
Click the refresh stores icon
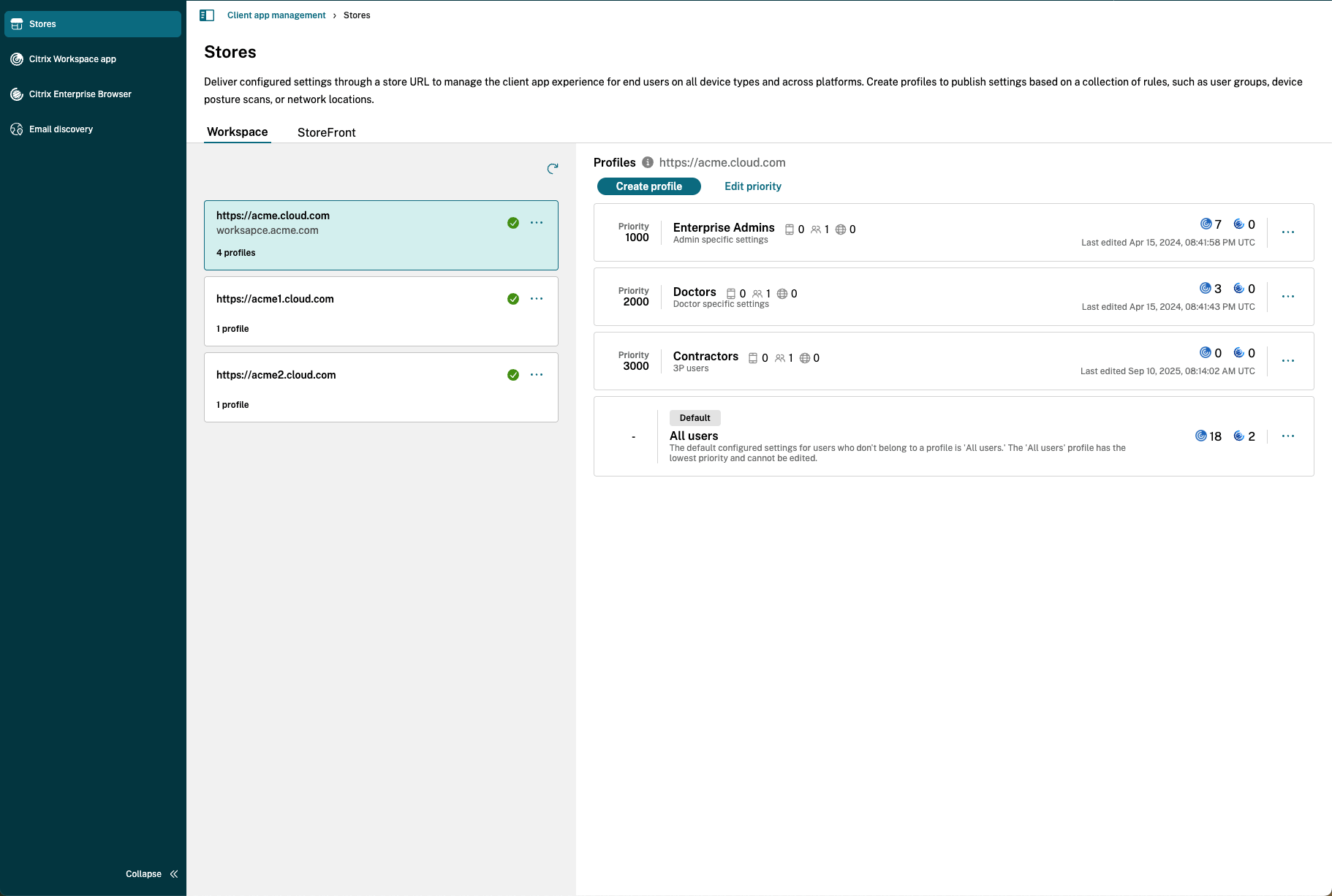point(553,169)
